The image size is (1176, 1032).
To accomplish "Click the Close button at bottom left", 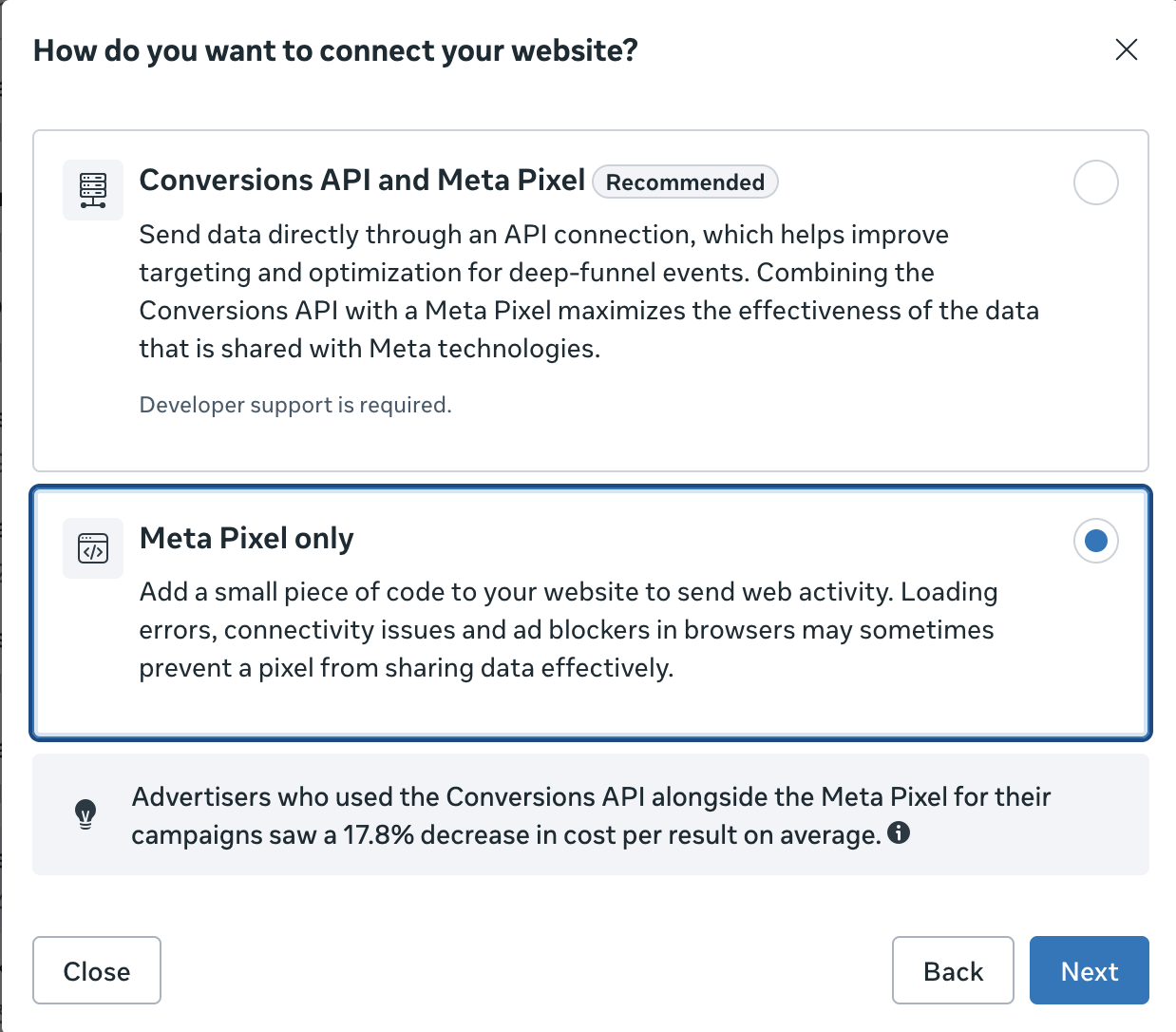I will pyautogui.click(x=97, y=970).
